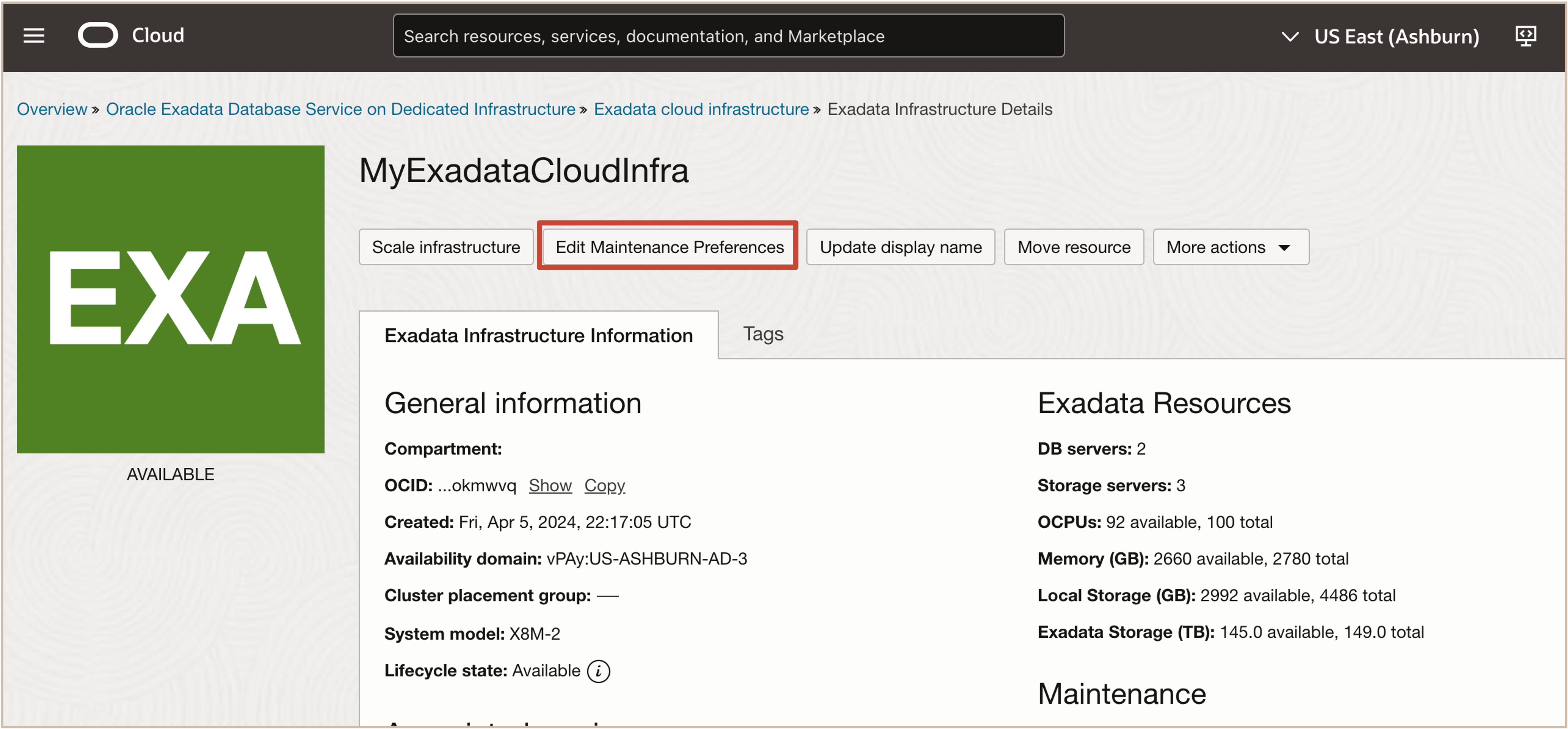Click the Lifecycle state info icon
Viewport: 1568px width, 729px height.
click(x=599, y=670)
